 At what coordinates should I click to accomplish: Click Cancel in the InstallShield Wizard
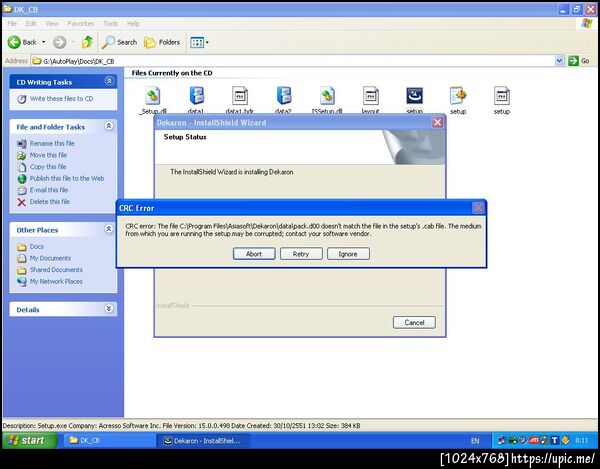(x=414, y=322)
